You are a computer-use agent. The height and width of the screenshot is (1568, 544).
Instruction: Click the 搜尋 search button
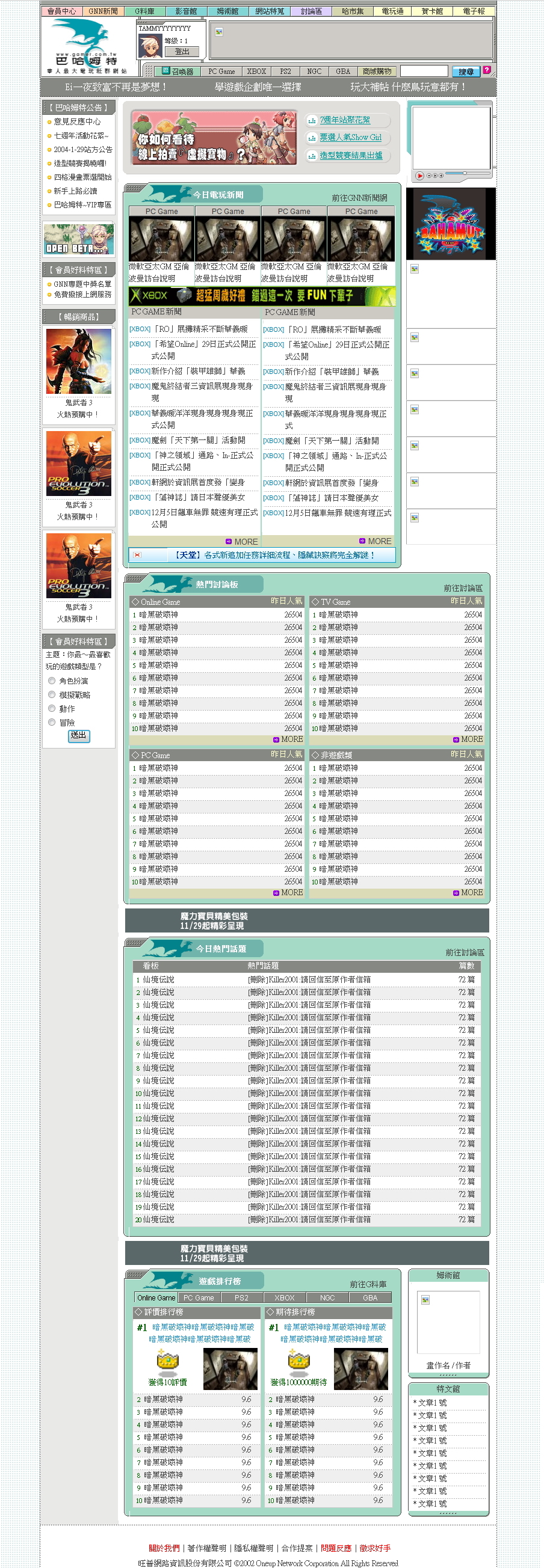click(x=466, y=71)
